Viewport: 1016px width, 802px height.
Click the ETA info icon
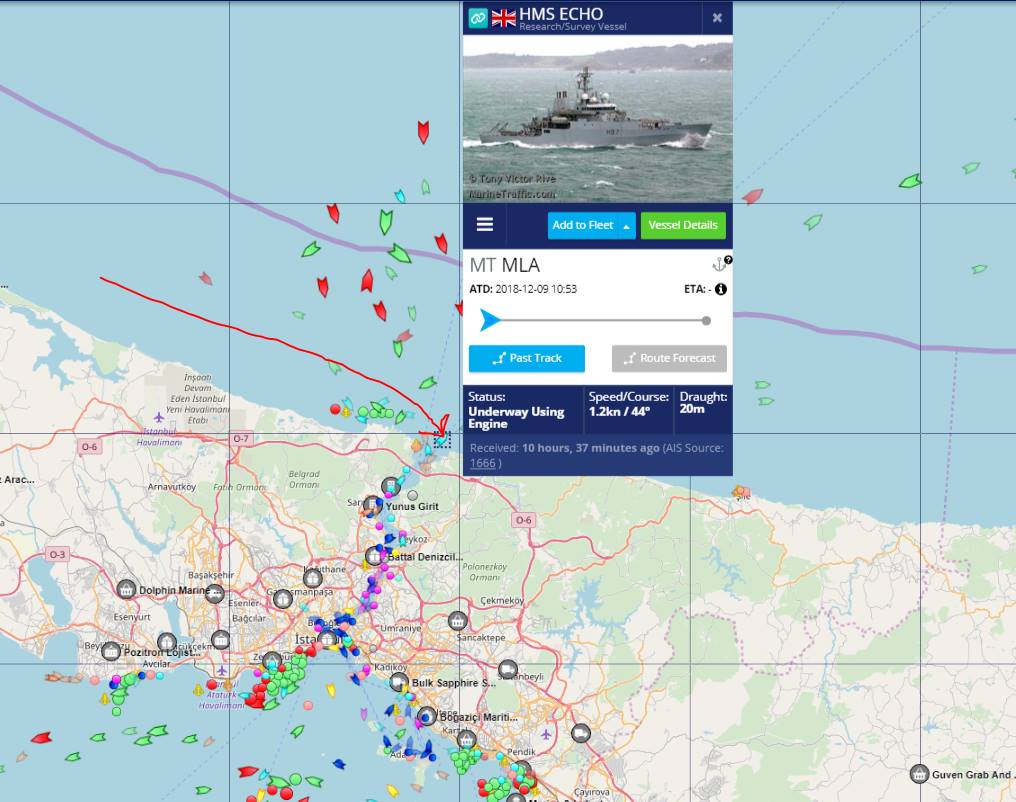pyautogui.click(x=721, y=289)
